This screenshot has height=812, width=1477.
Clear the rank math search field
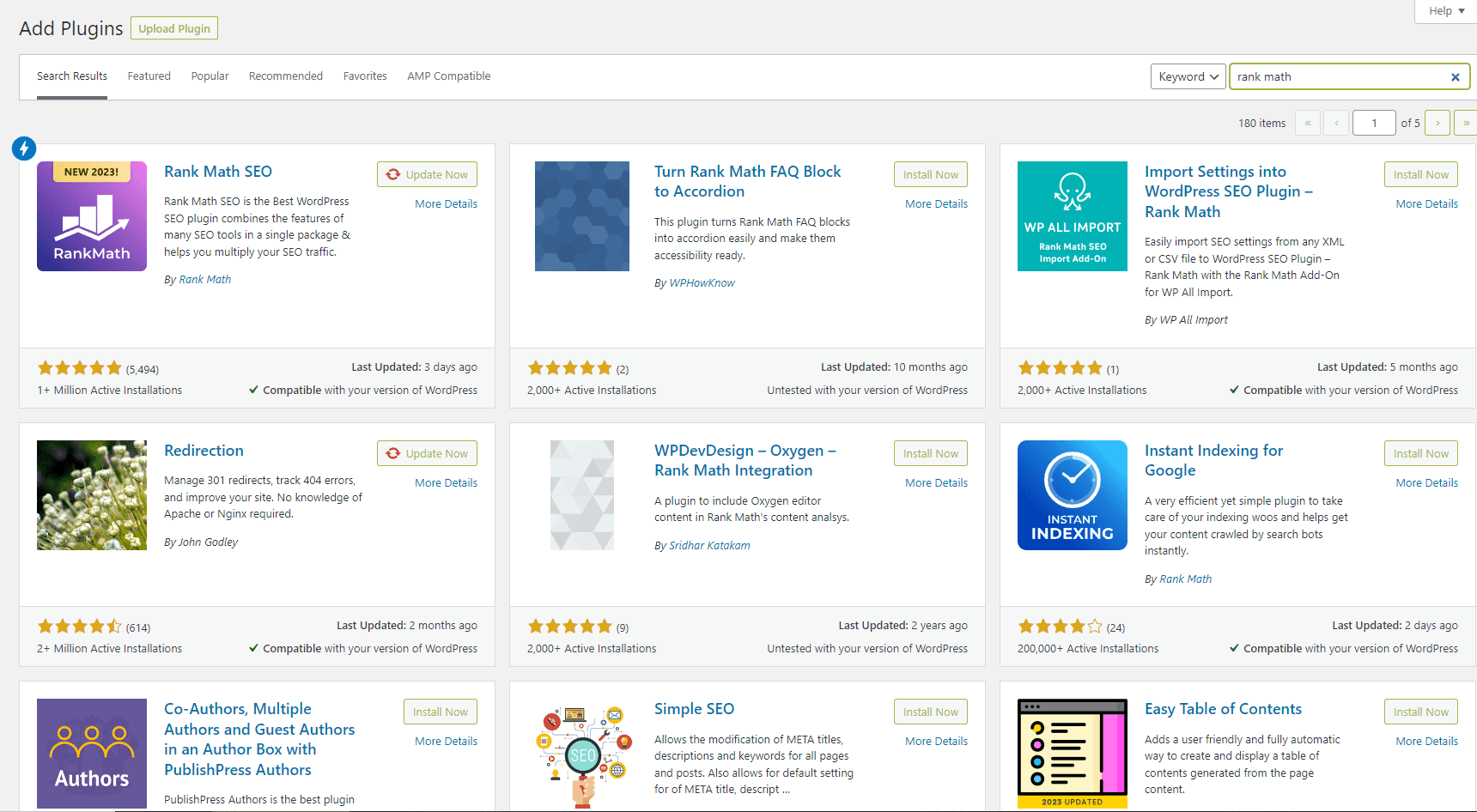coord(1456,77)
